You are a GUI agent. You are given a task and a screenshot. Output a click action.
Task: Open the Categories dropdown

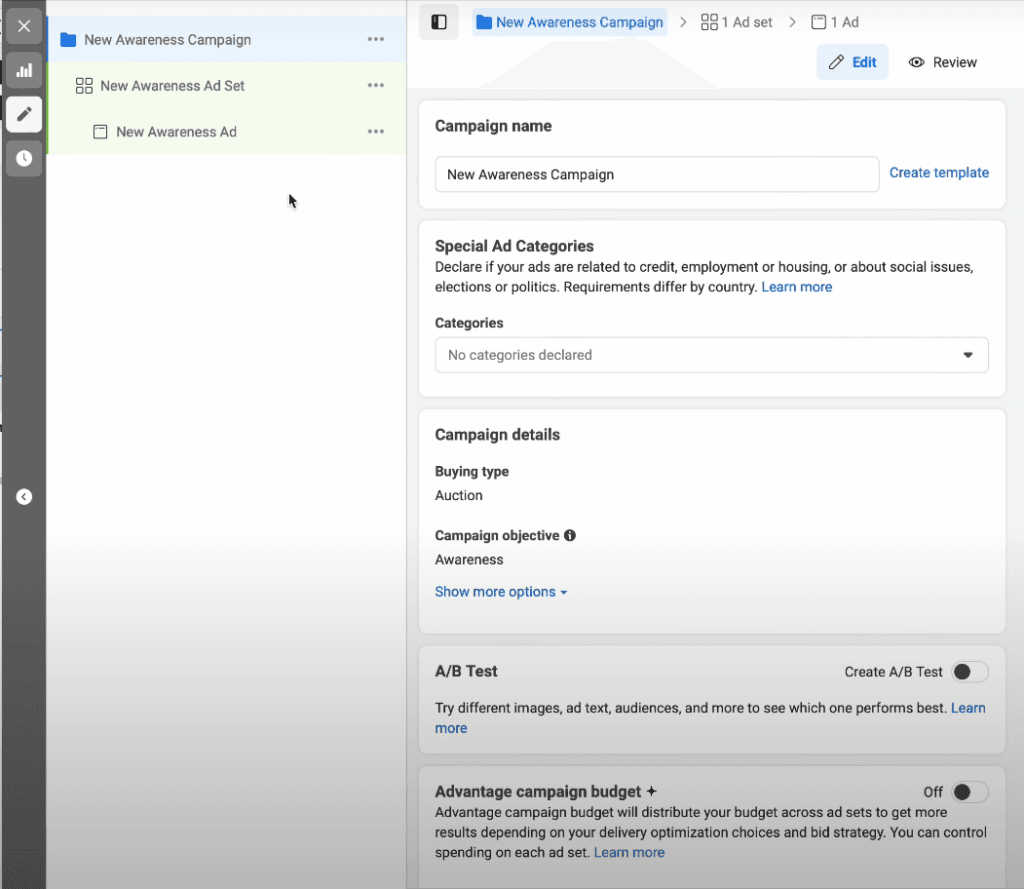(711, 355)
